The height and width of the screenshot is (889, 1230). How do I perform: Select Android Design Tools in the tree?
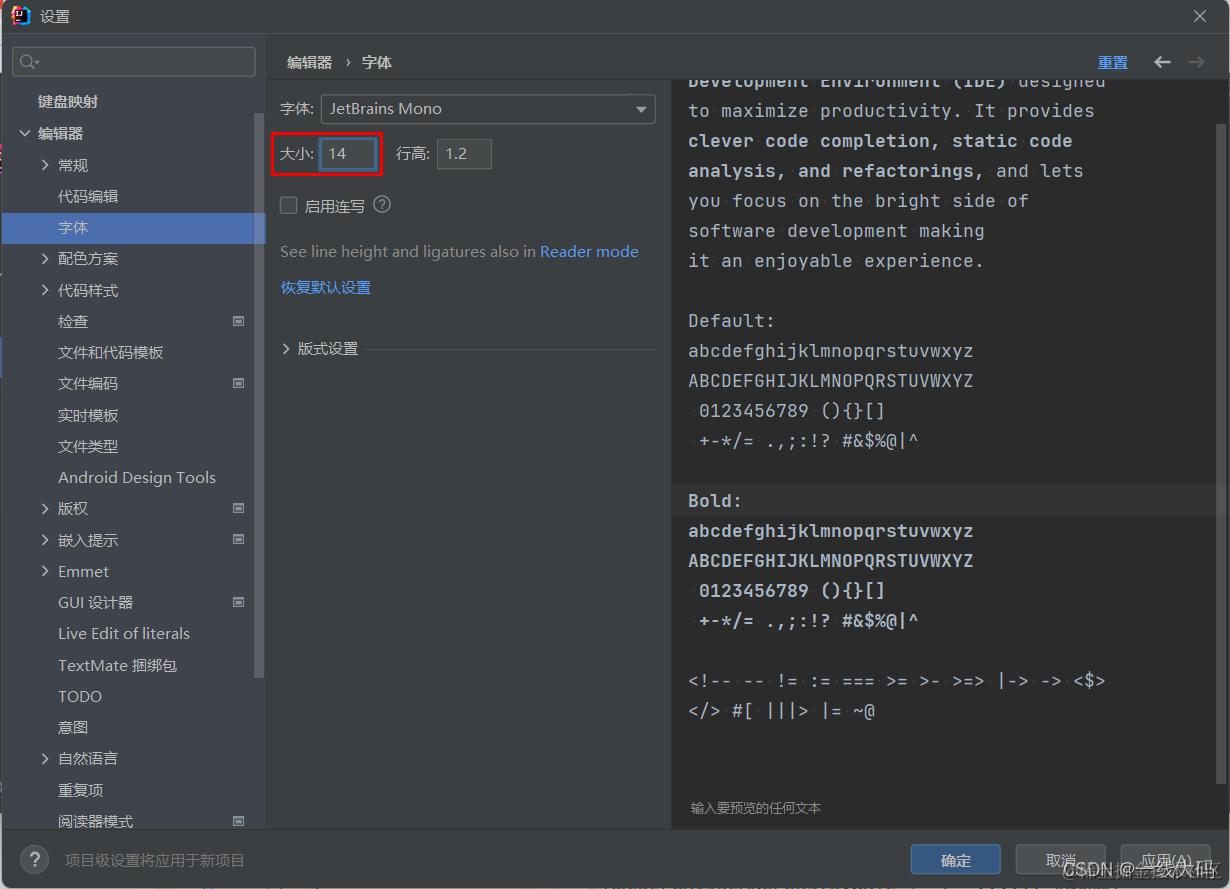[137, 477]
